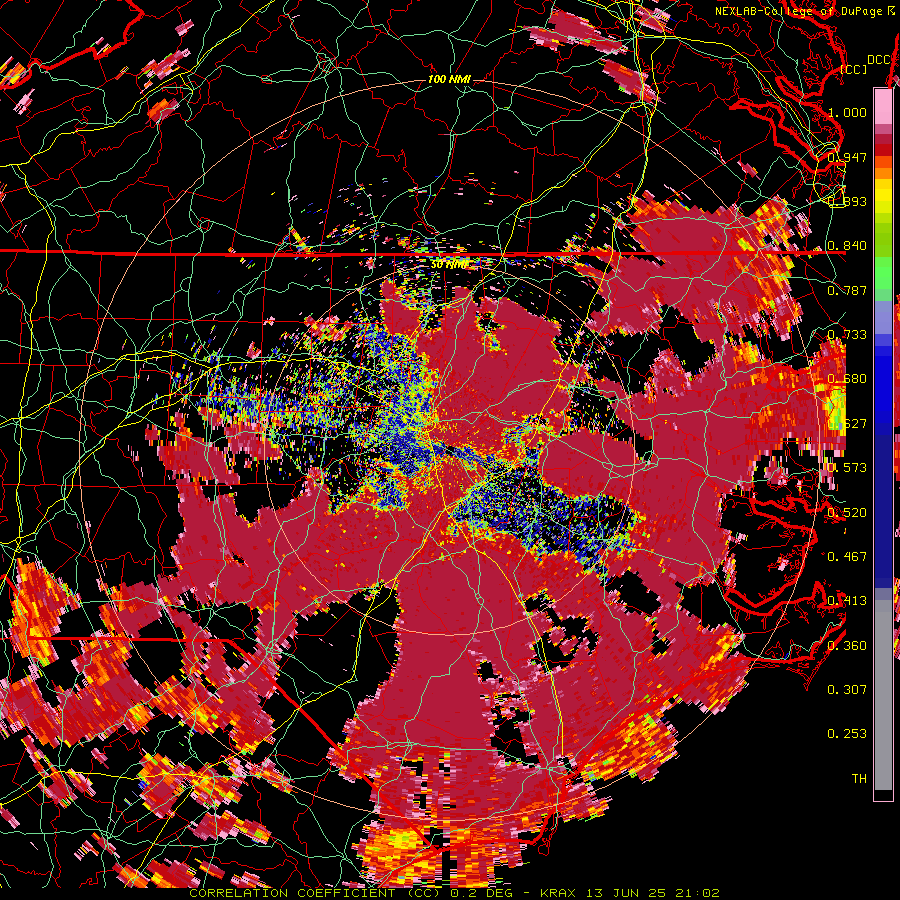Click the 0.680 scale value
This screenshot has height=900, width=900.
[x=847, y=379]
